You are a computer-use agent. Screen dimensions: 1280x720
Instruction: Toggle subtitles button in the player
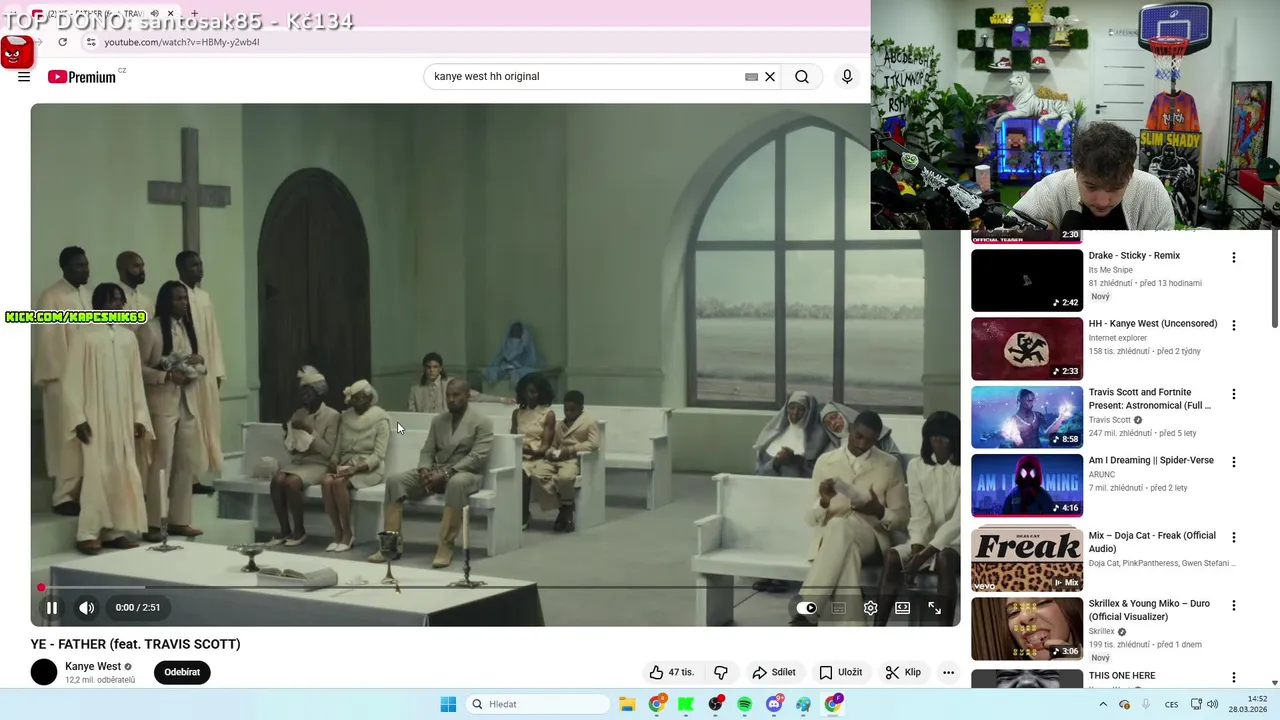point(839,608)
